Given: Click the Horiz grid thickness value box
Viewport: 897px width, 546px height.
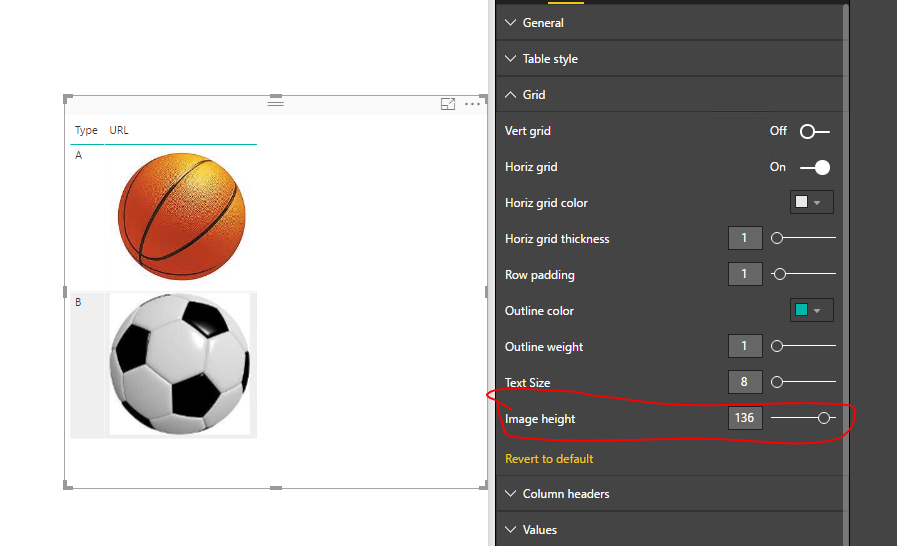Looking at the screenshot, I should coord(745,238).
